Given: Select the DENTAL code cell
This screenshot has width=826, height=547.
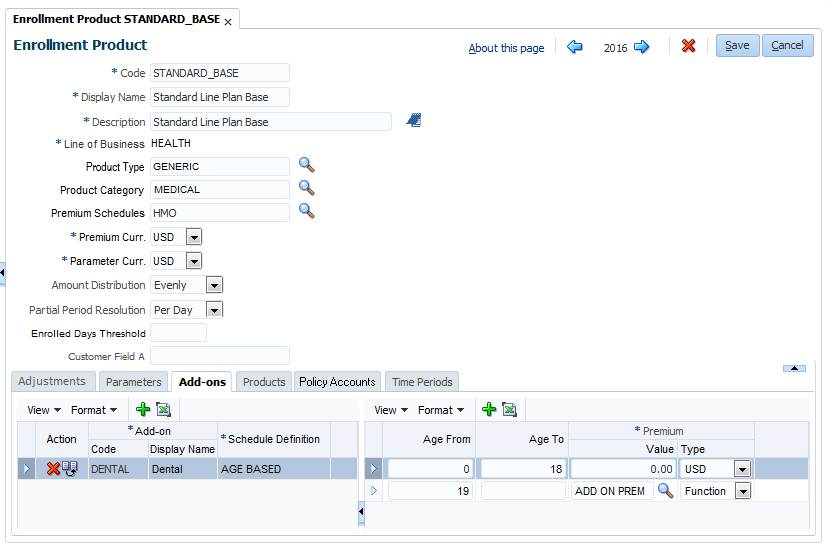Looking at the screenshot, I should pyautogui.click(x=118, y=468).
